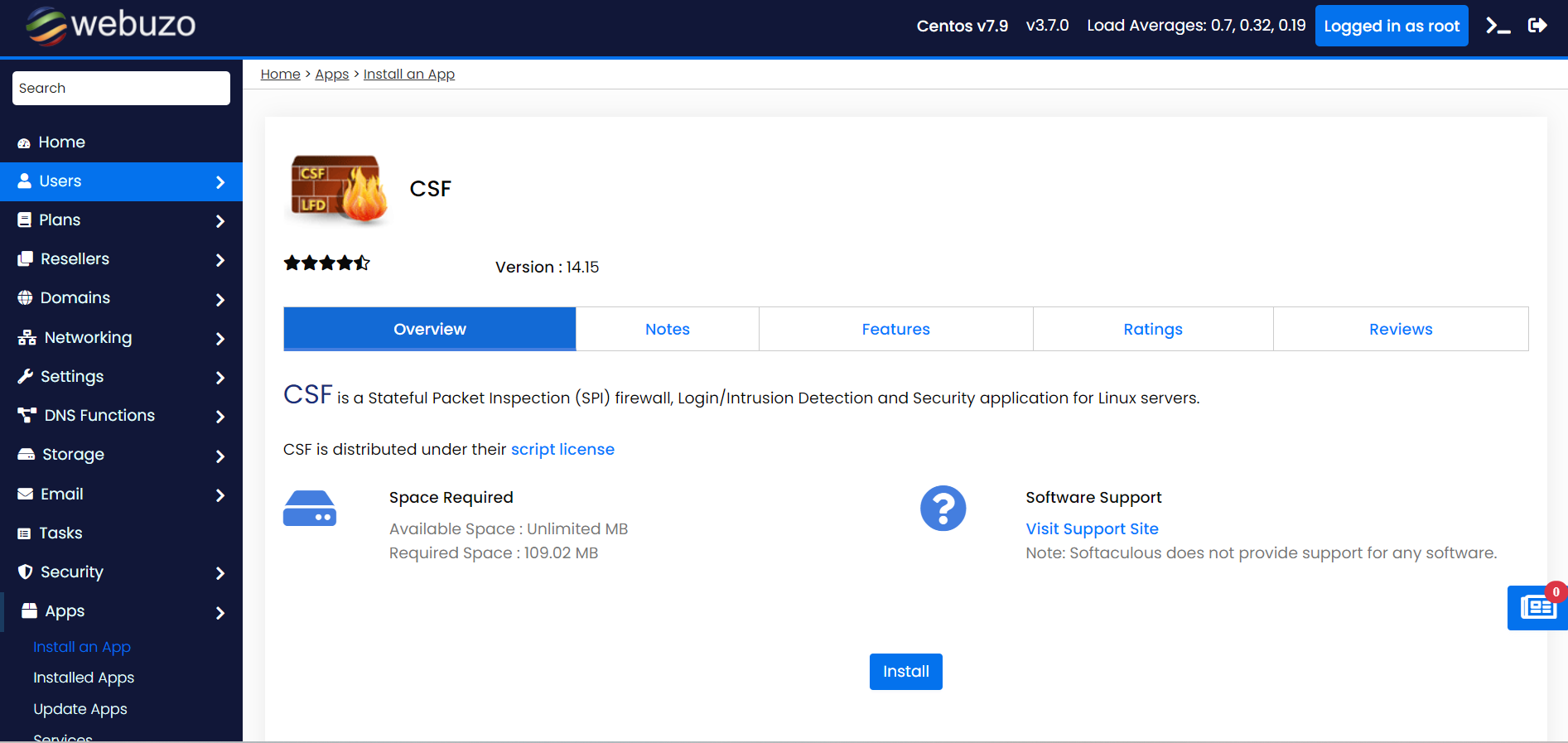Open the news panel icon with badge

point(1537,608)
